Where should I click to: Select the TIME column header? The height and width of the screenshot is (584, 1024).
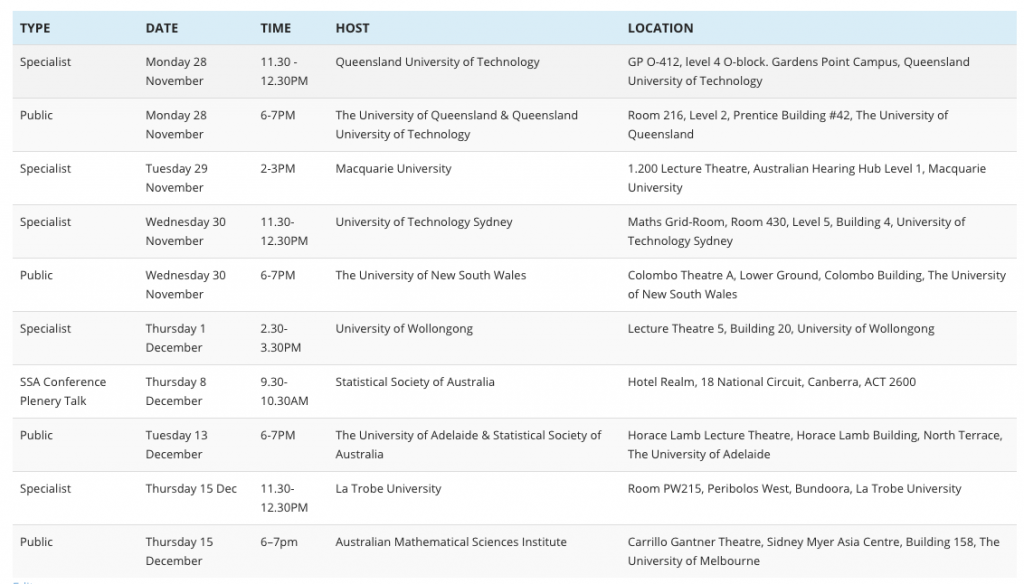[x=276, y=28]
